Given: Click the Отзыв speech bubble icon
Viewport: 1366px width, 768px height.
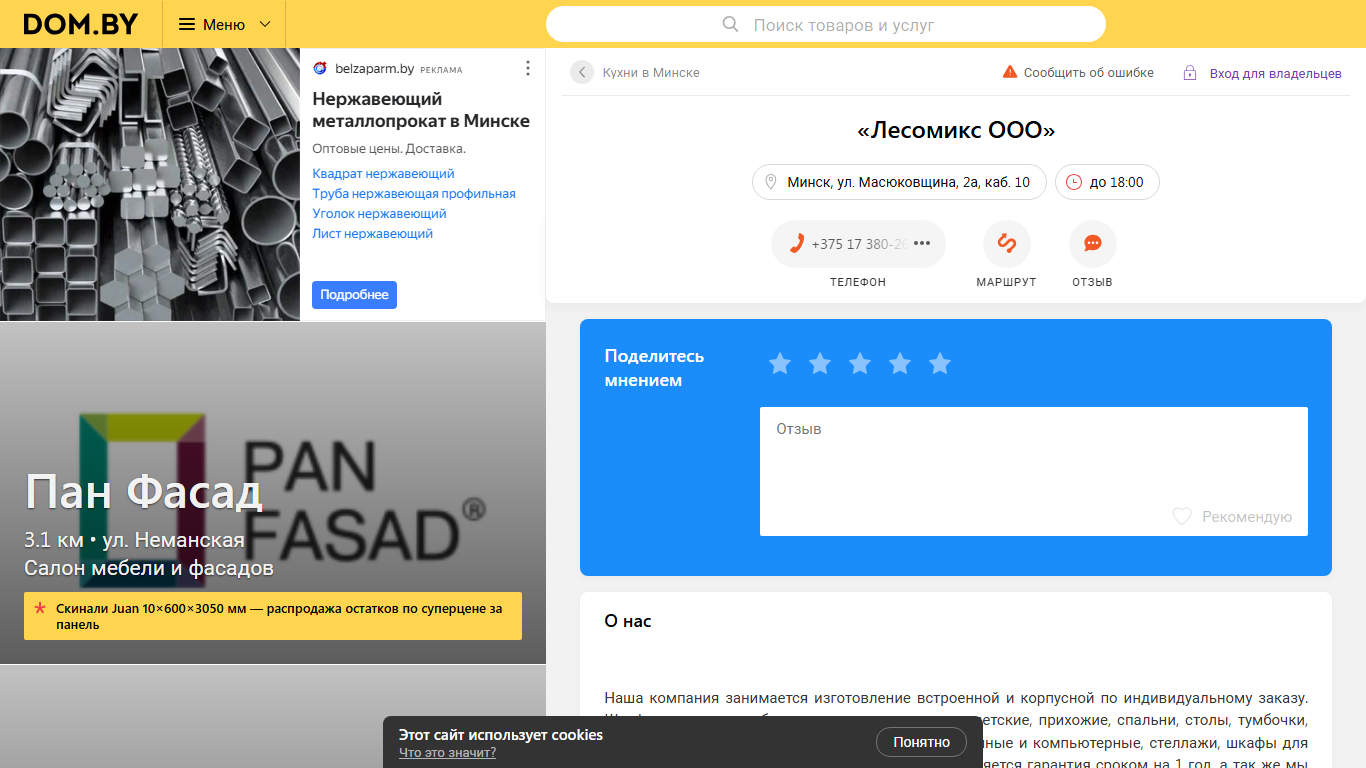Looking at the screenshot, I should pos(1093,244).
